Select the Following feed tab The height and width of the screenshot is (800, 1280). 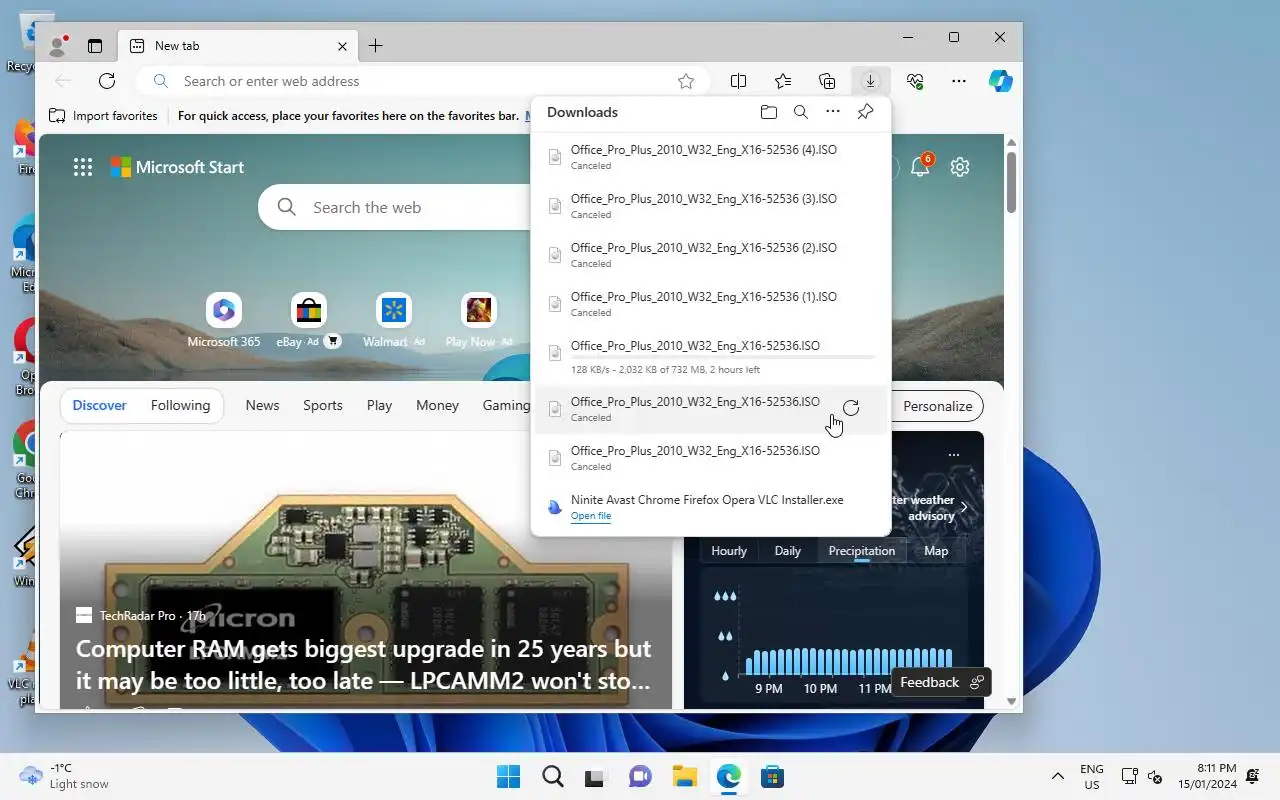click(180, 405)
